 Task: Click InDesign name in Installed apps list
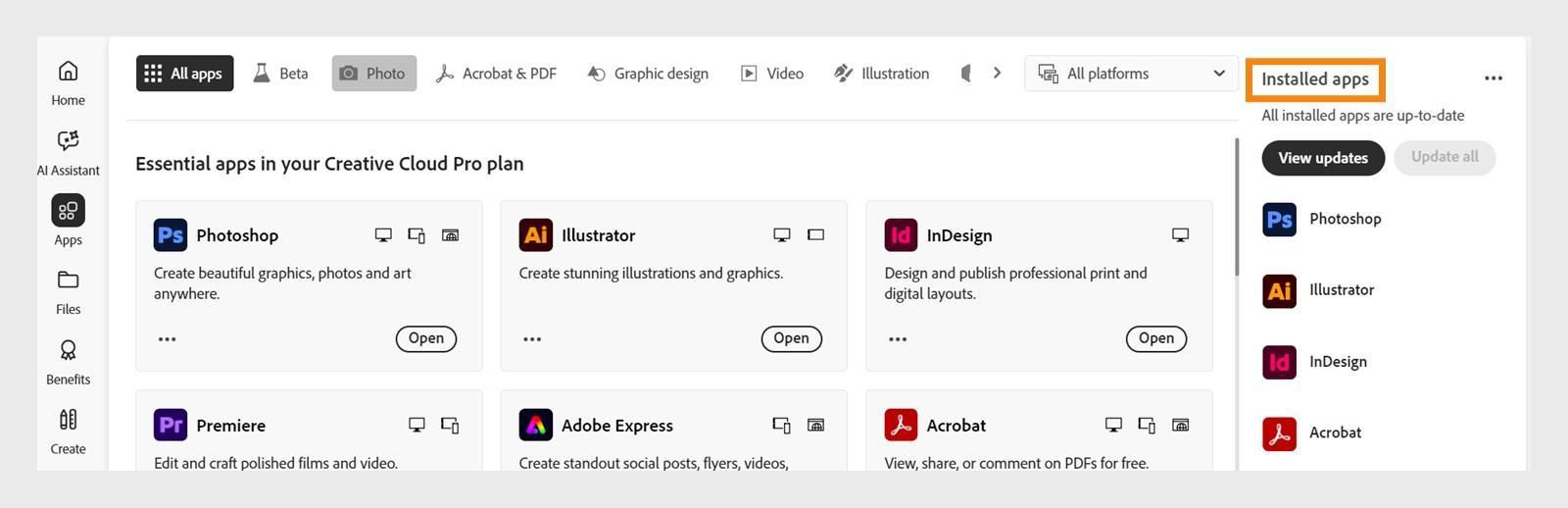[1338, 362]
